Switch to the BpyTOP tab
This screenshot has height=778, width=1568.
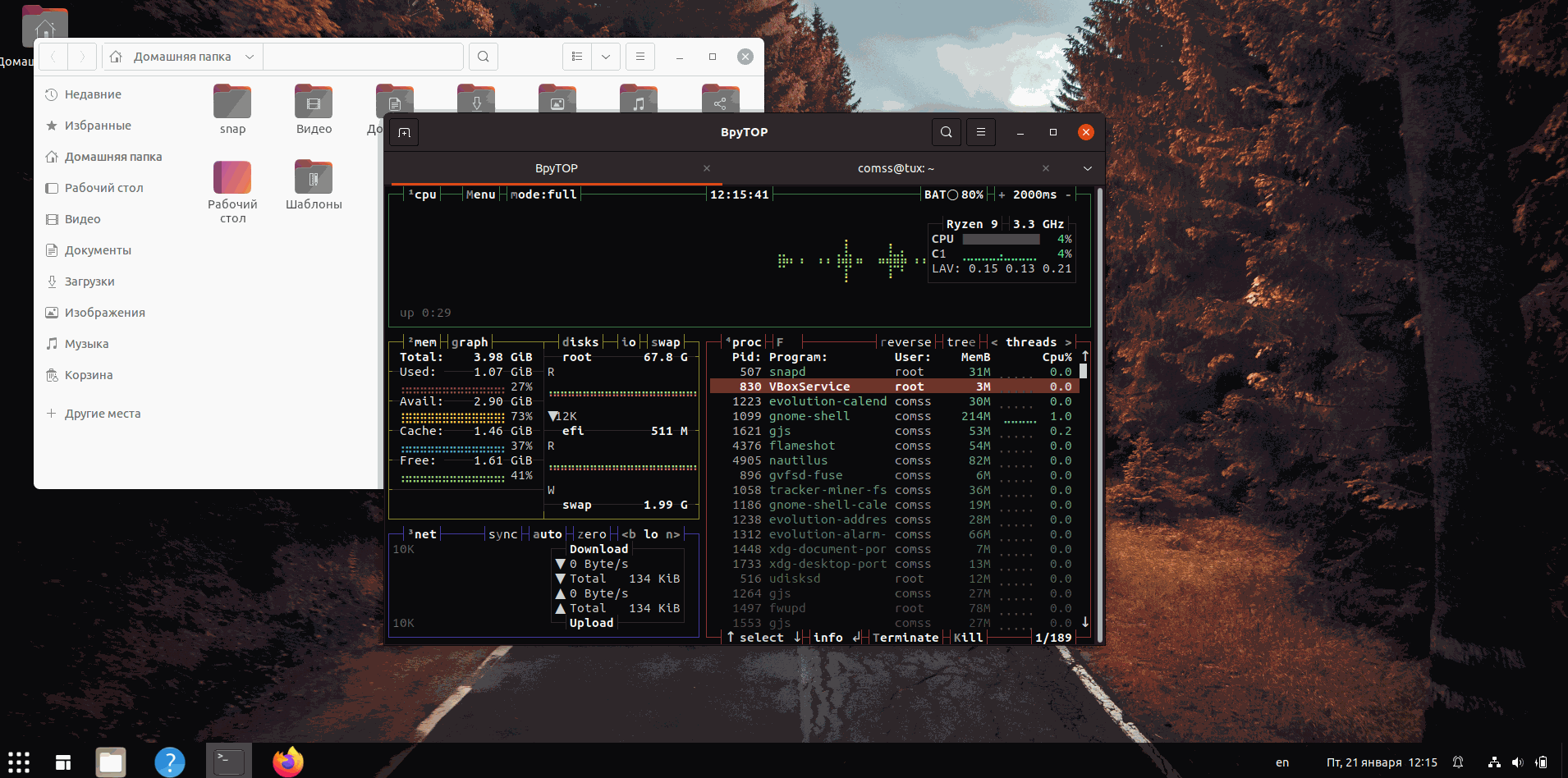click(x=556, y=168)
